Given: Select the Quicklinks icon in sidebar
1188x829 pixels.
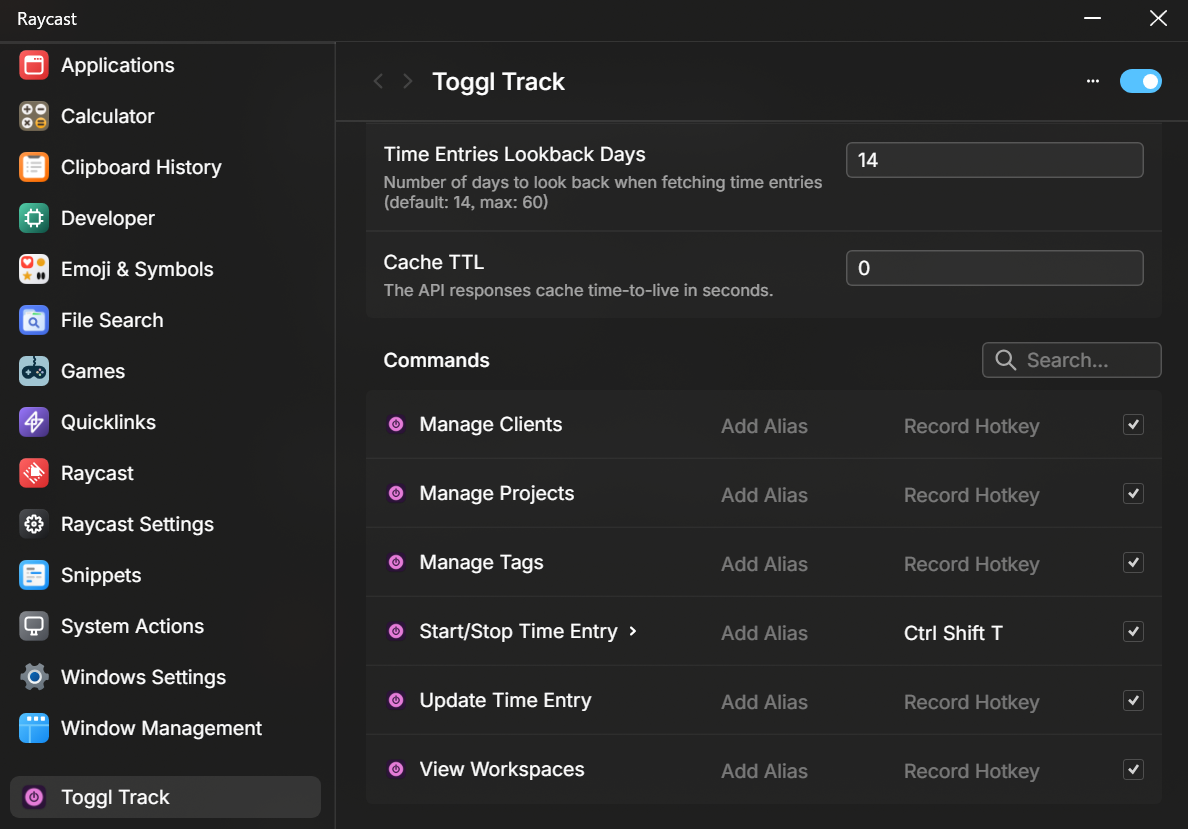Looking at the screenshot, I should click(x=34, y=422).
